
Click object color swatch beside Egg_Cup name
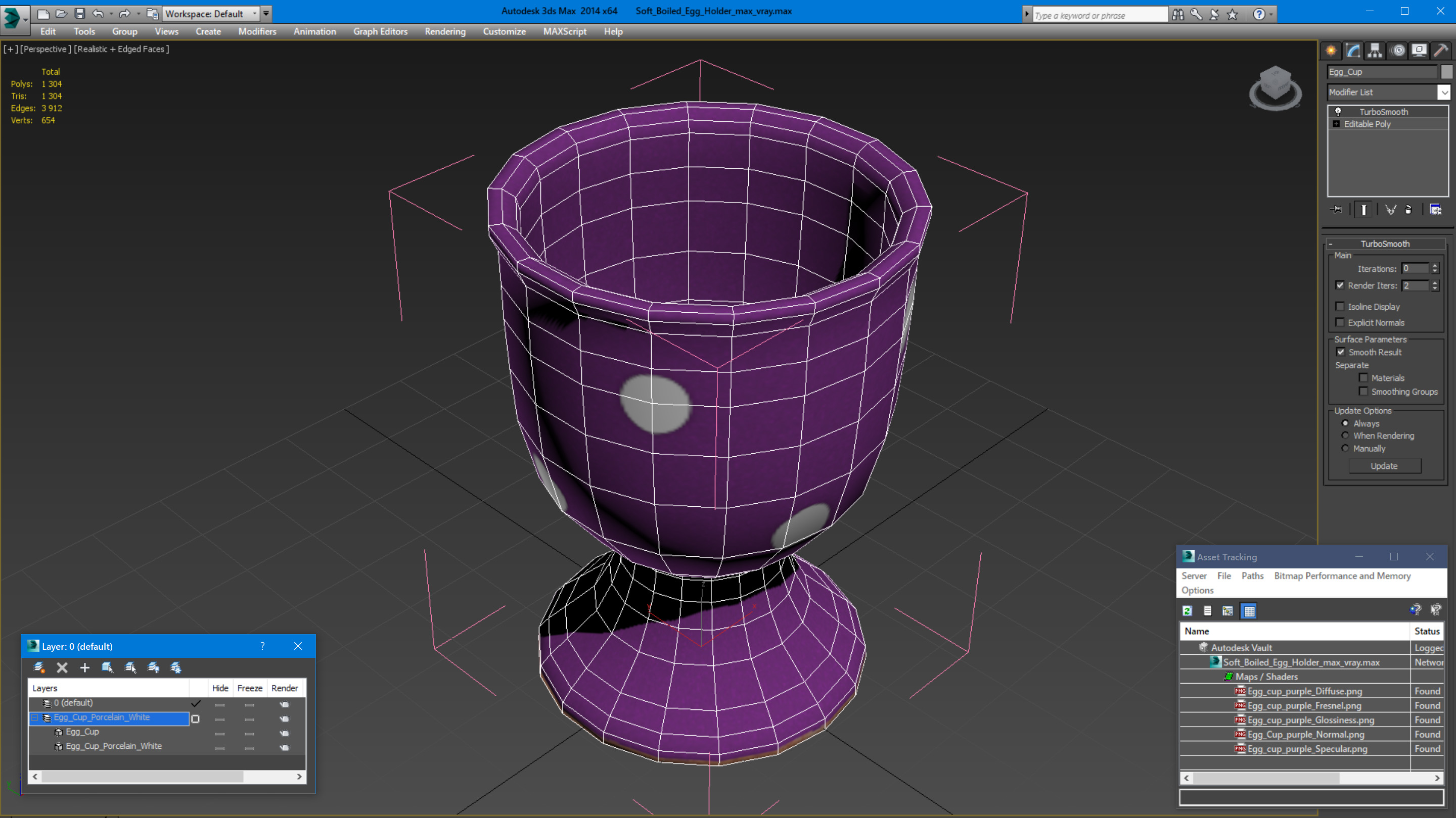point(1446,72)
